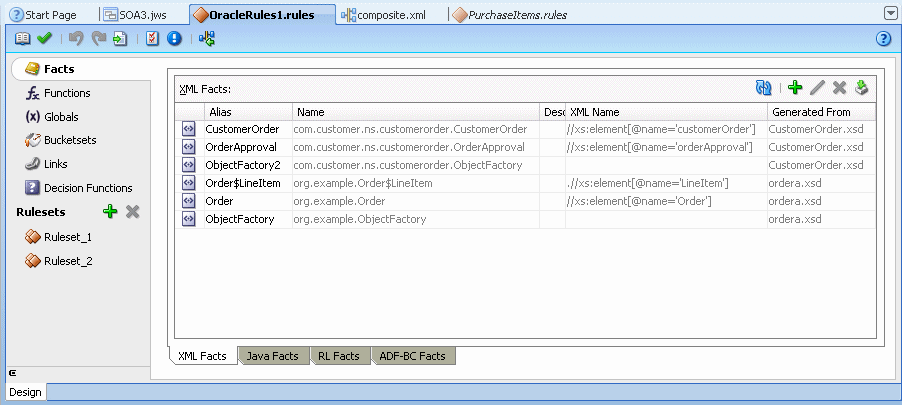
Task: Click the Generated From column header
Action: click(x=821, y=112)
